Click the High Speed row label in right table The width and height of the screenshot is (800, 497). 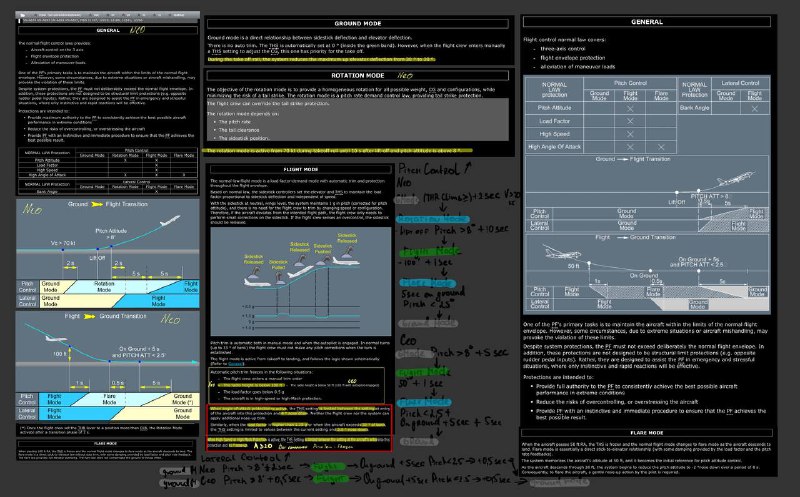pyautogui.click(x=554, y=134)
